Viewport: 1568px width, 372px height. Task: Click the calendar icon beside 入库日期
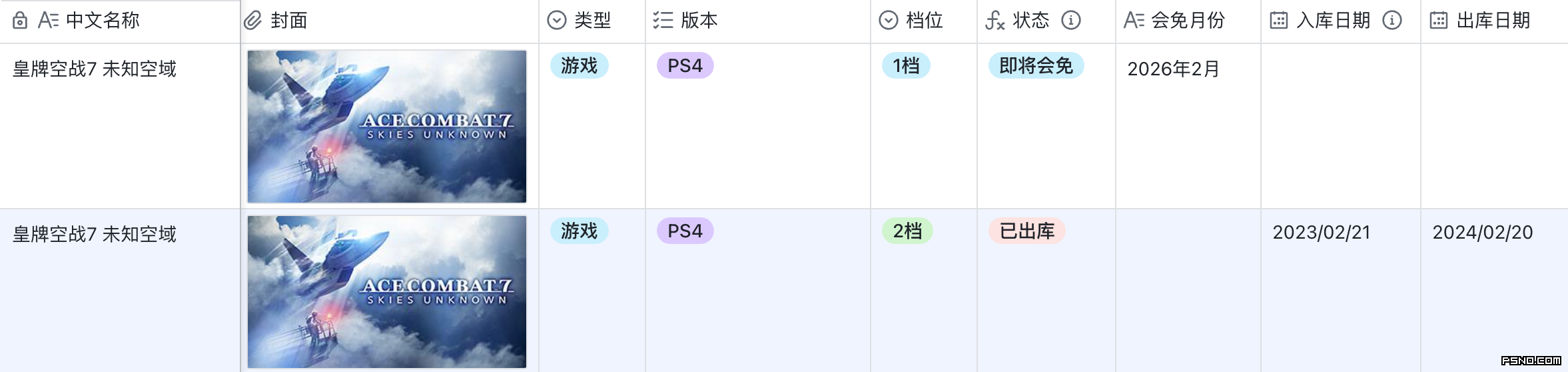tap(1278, 21)
